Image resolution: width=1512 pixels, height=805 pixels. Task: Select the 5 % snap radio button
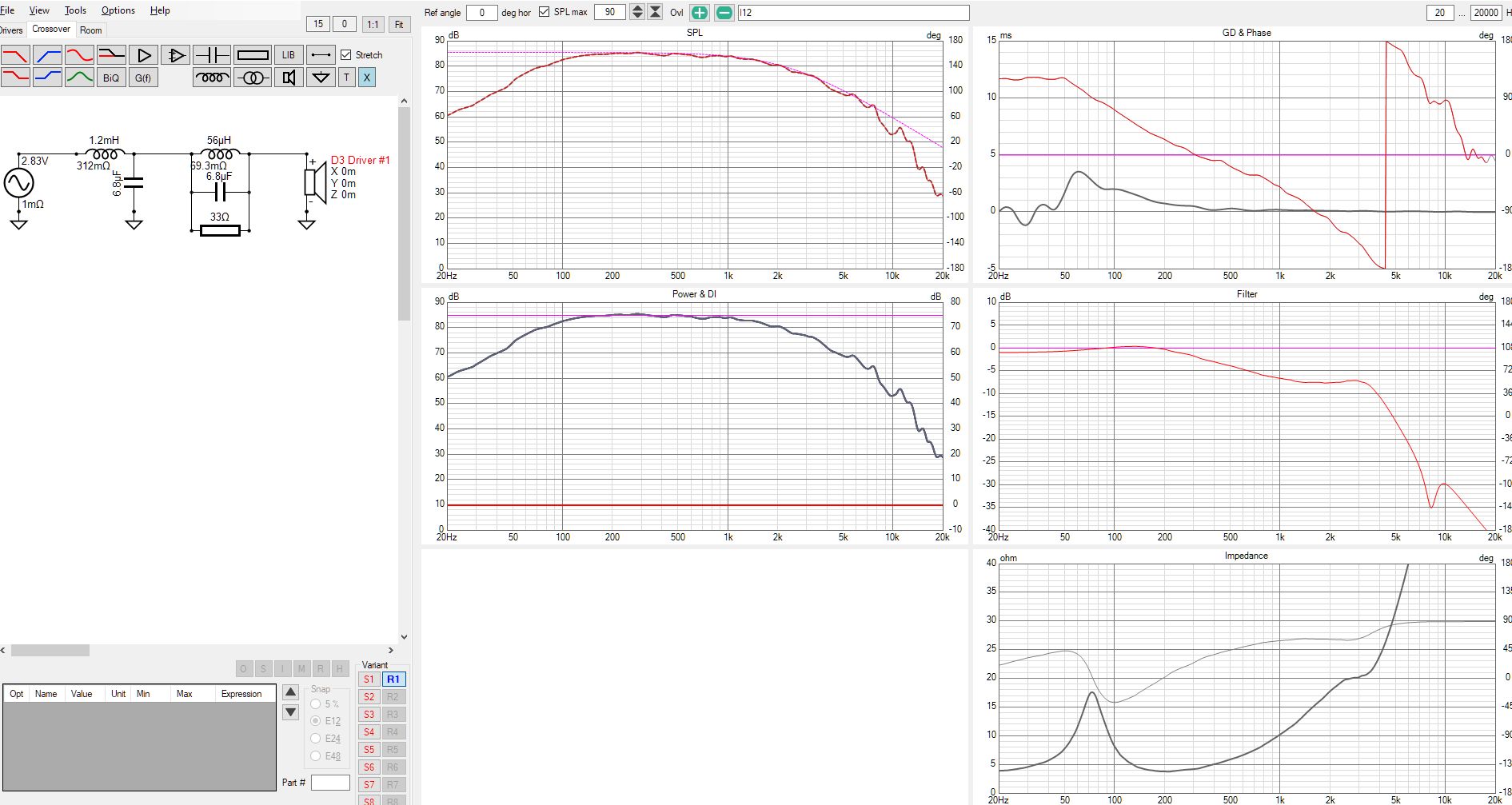[316, 704]
